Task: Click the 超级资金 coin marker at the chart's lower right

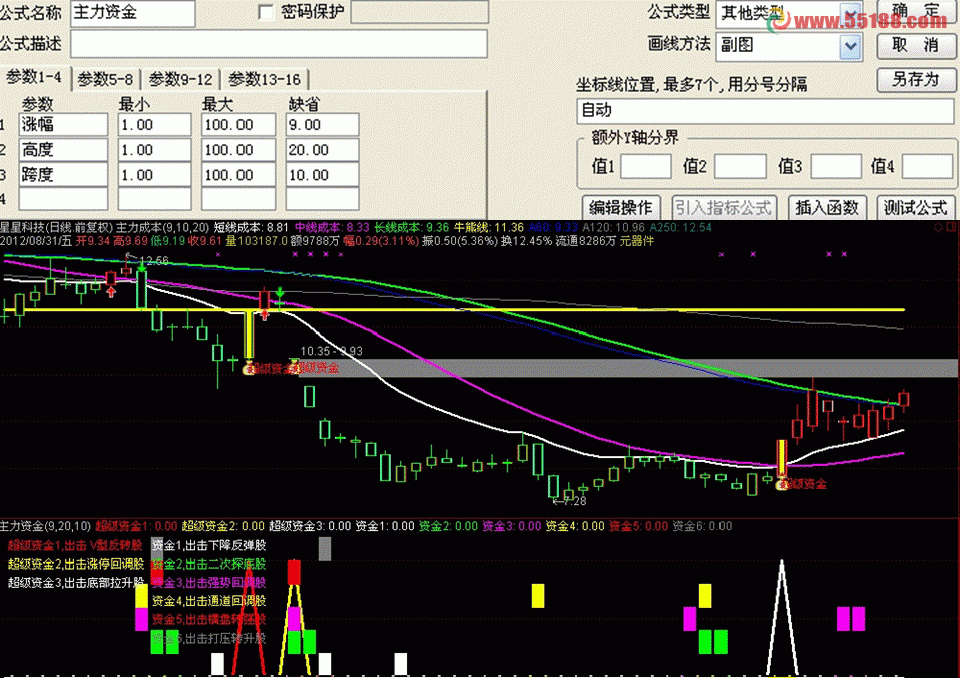Action: coord(782,485)
